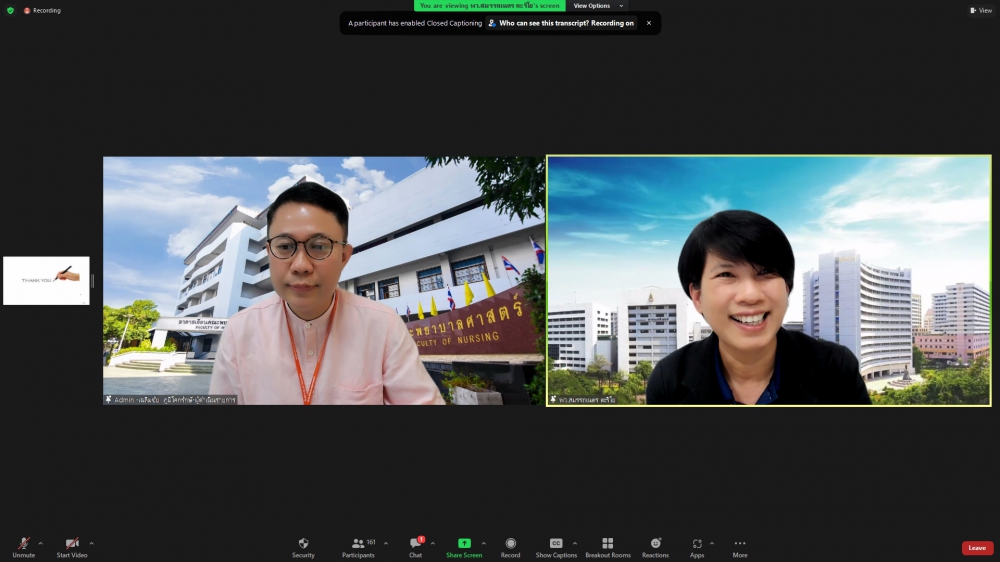
Task: Click the Show Captions icon
Action: click(x=556, y=545)
